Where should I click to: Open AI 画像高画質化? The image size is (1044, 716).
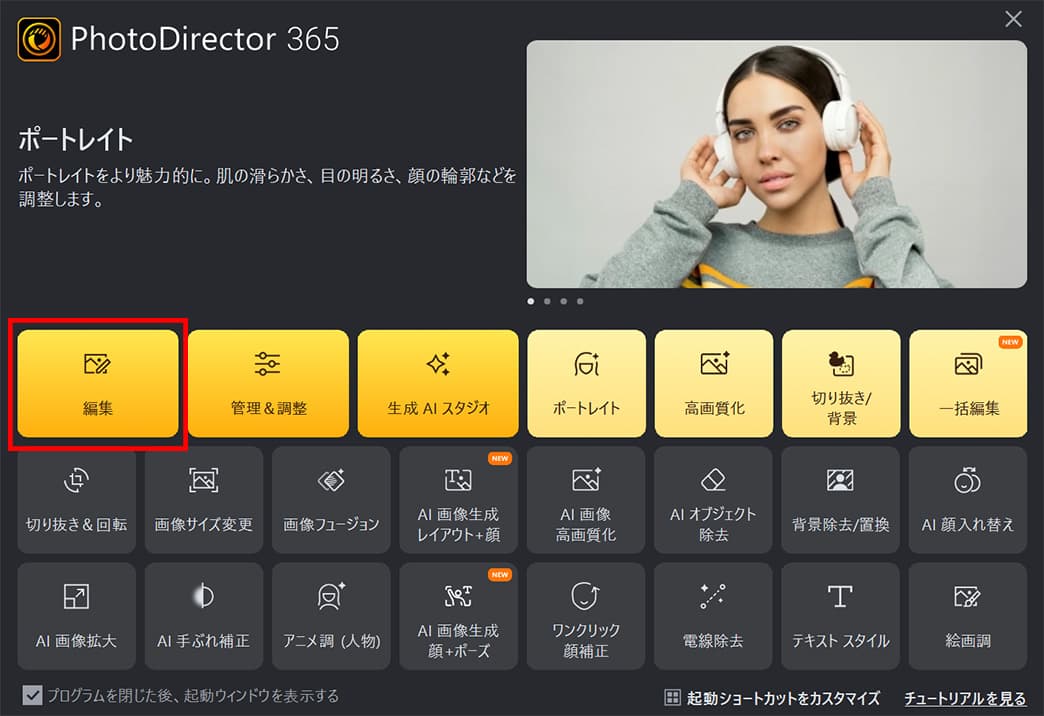586,500
